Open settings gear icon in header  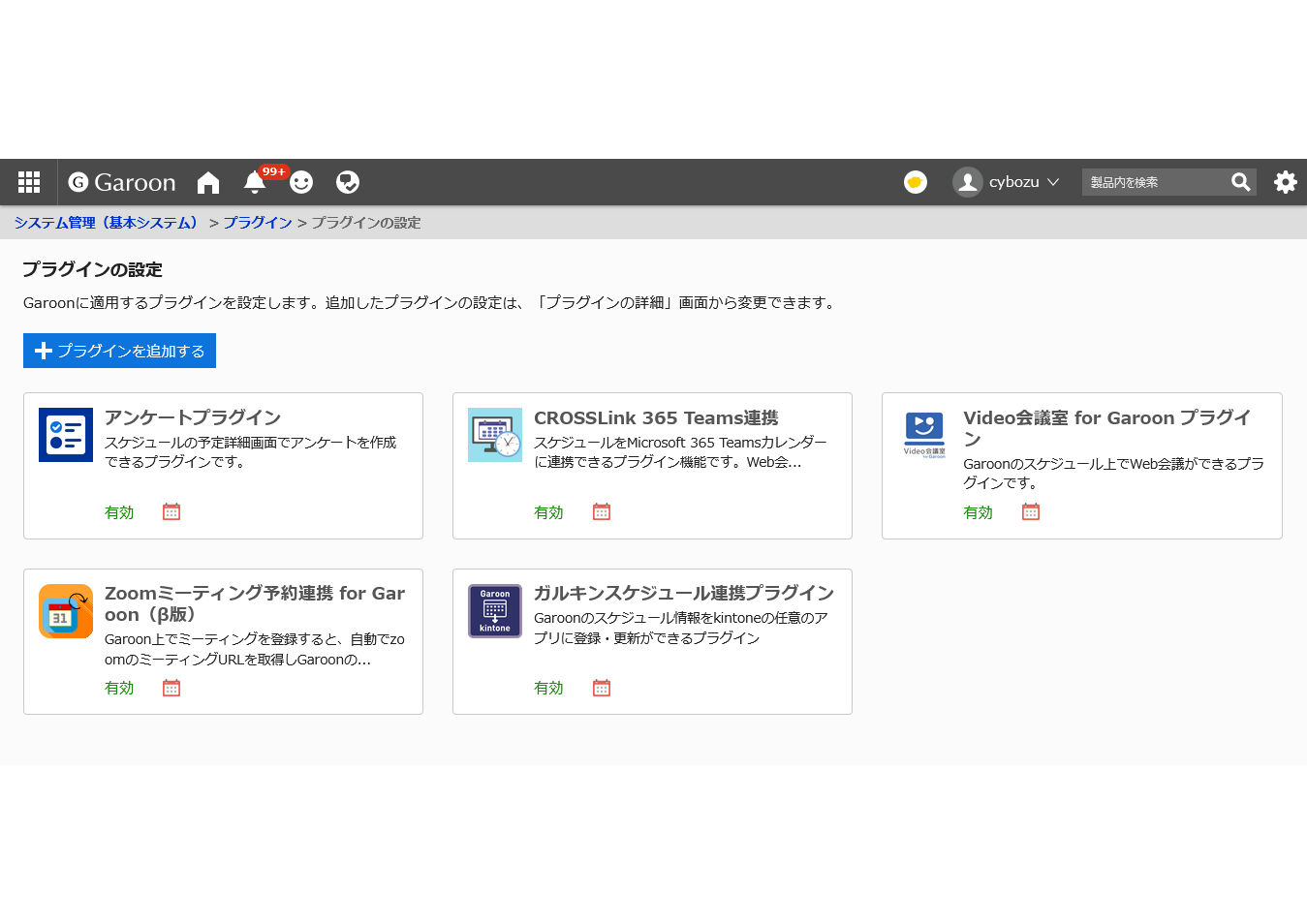click(x=1286, y=182)
